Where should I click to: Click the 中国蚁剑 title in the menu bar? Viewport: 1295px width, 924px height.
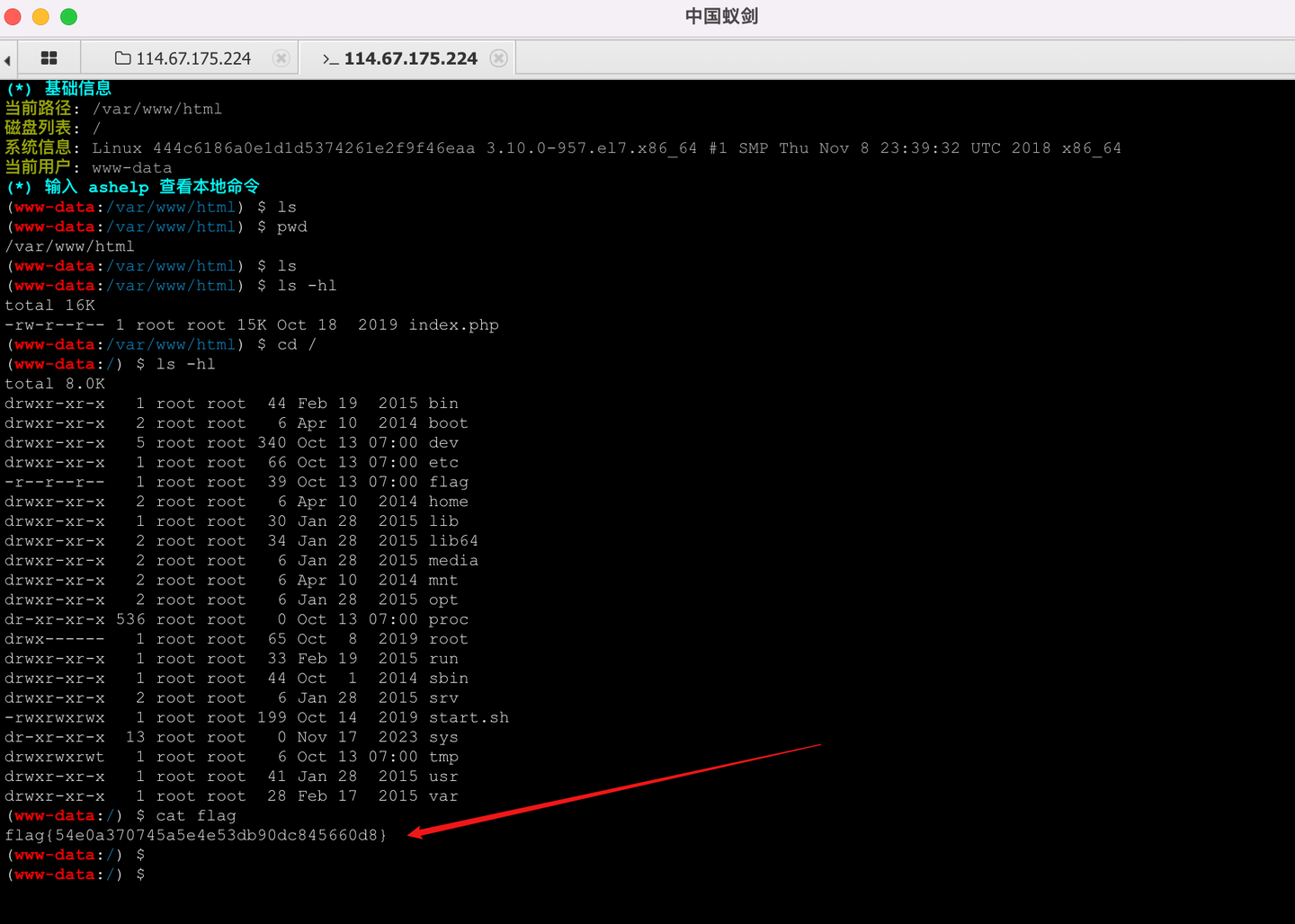pyautogui.click(x=720, y=15)
